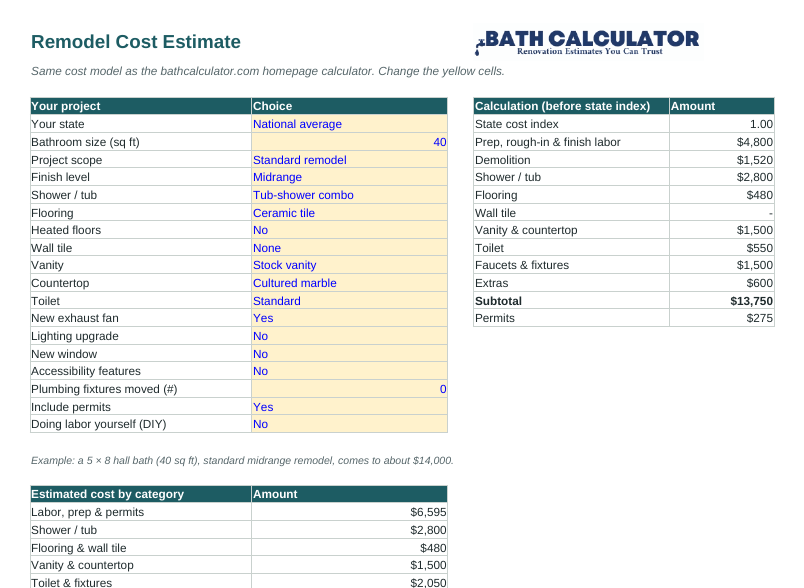The width and height of the screenshot is (804, 588).
Task: Select the Accessibility features 'No' cell
Action: point(349,371)
